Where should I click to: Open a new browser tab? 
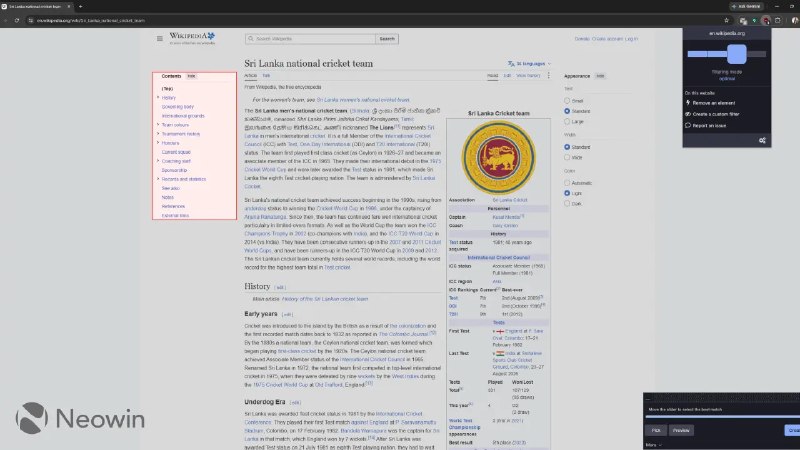[x=81, y=7]
